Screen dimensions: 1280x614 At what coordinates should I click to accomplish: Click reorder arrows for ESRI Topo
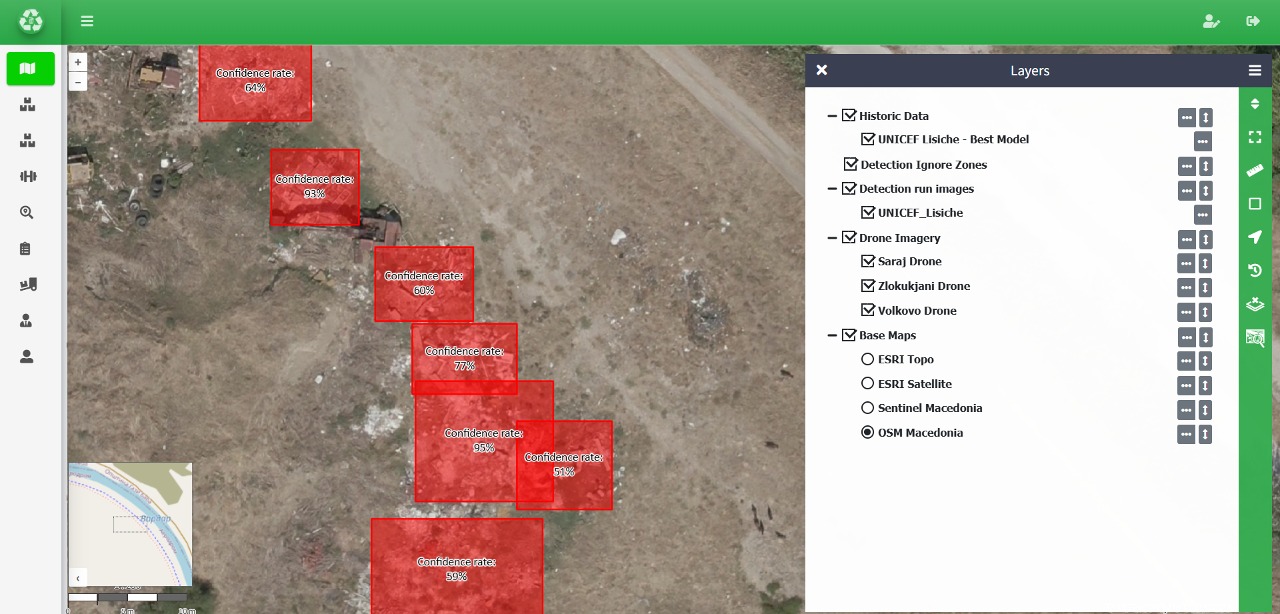pyautogui.click(x=1206, y=361)
